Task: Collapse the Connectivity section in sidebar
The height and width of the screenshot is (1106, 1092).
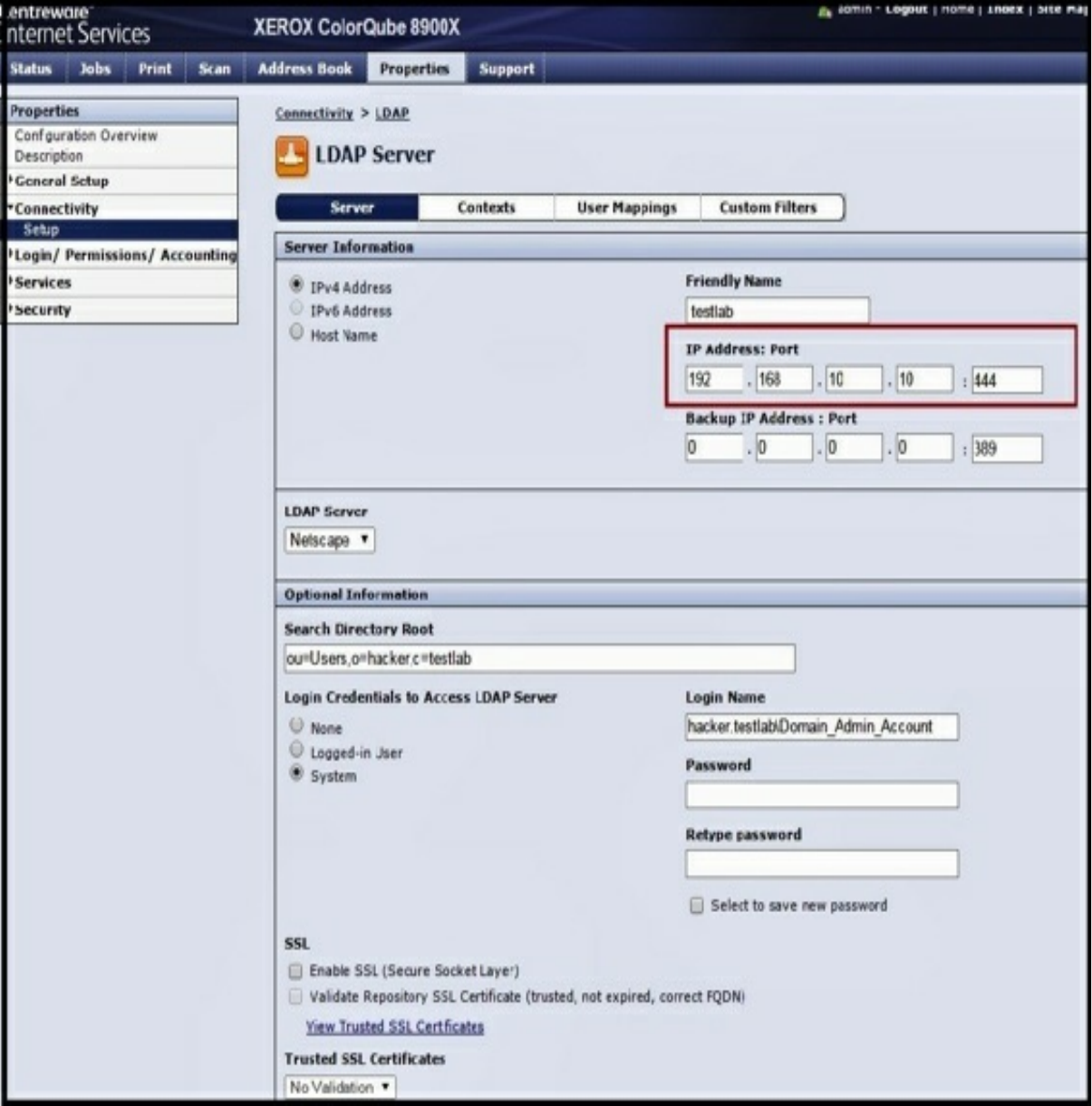Action: [54, 209]
